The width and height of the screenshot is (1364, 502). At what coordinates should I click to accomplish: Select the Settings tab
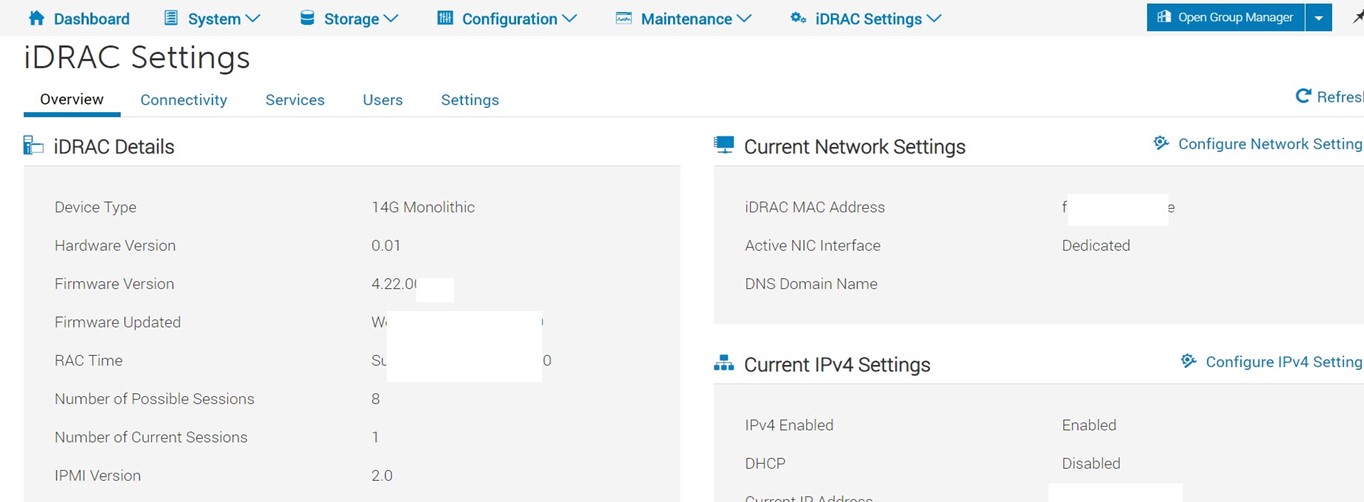pyautogui.click(x=470, y=100)
